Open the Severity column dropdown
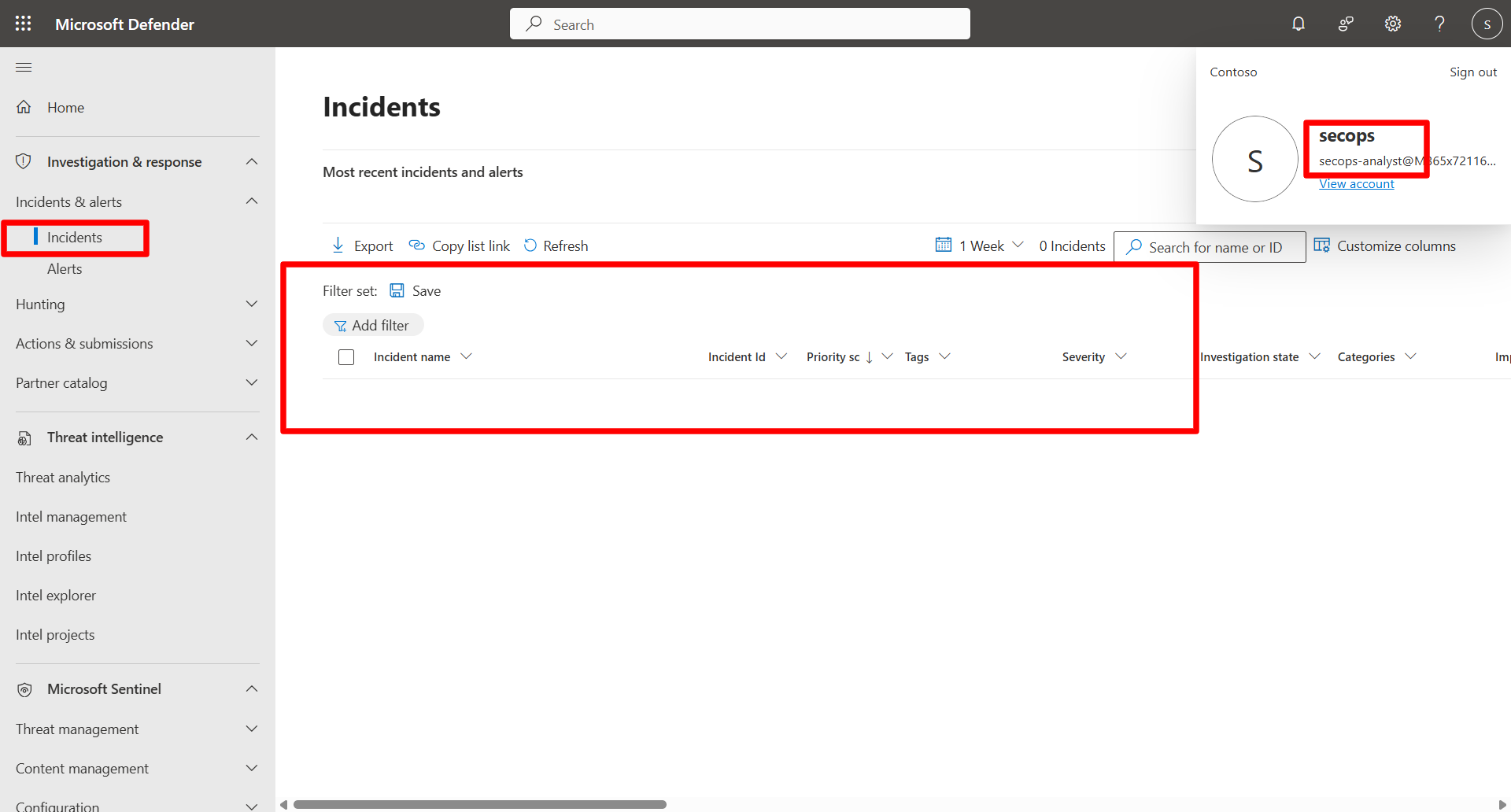The height and width of the screenshot is (812, 1511). pyautogui.click(x=1121, y=356)
